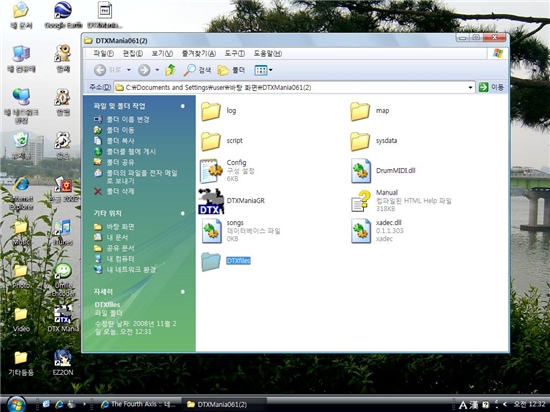
Task: Open the script folder
Action: coord(222,141)
